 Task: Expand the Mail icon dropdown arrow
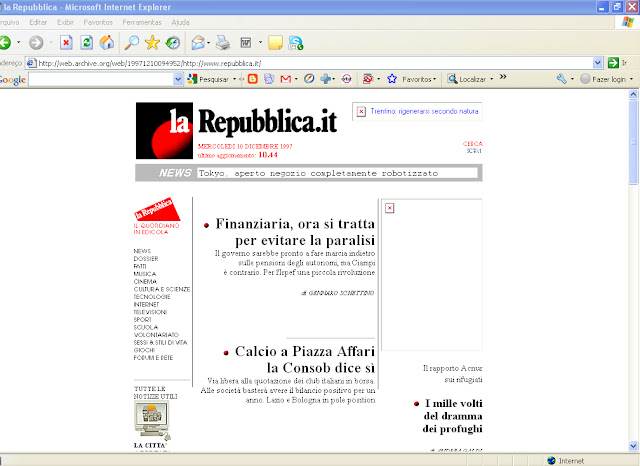[209, 42]
